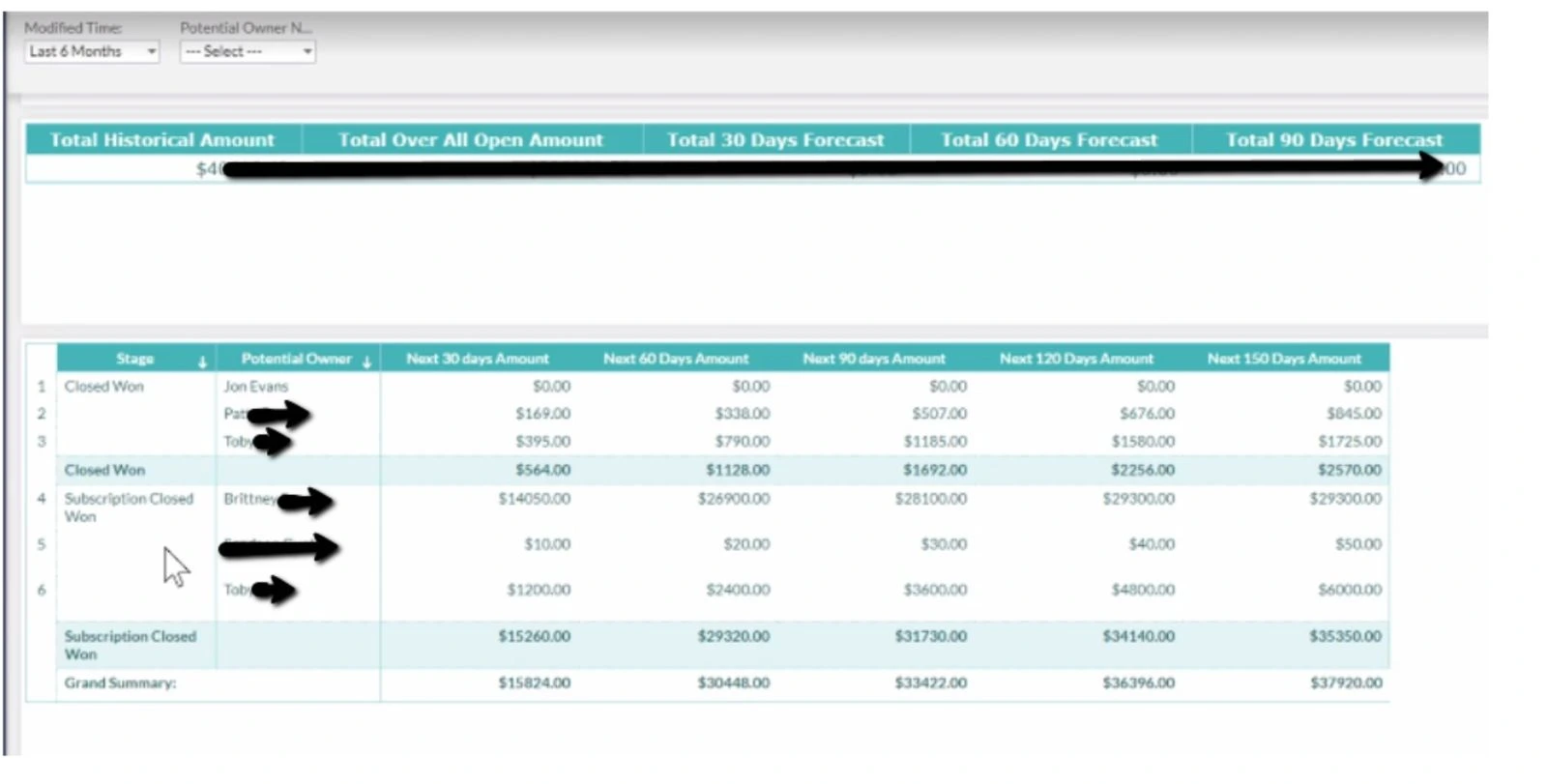The height and width of the screenshot is (784, 1547).
Task: Select the Total 90 Days Forecast header
Action: click(x=1334, y=140)
